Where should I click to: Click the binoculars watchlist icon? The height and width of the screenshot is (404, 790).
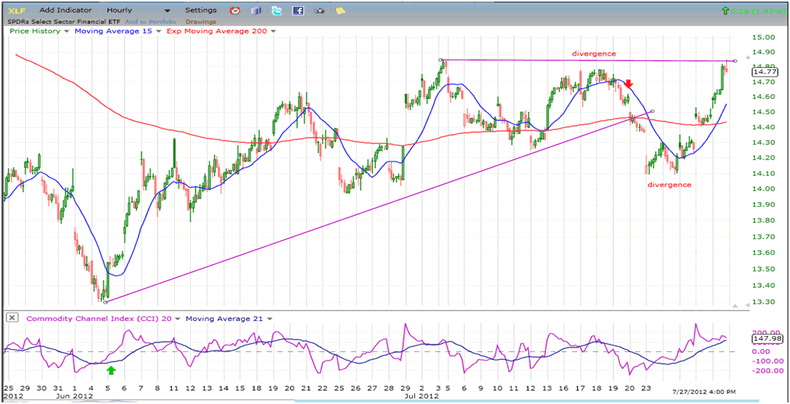320,10
